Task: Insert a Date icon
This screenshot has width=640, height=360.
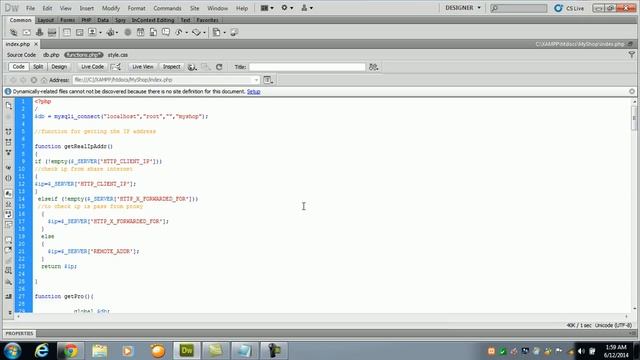Action: point(140,33)
